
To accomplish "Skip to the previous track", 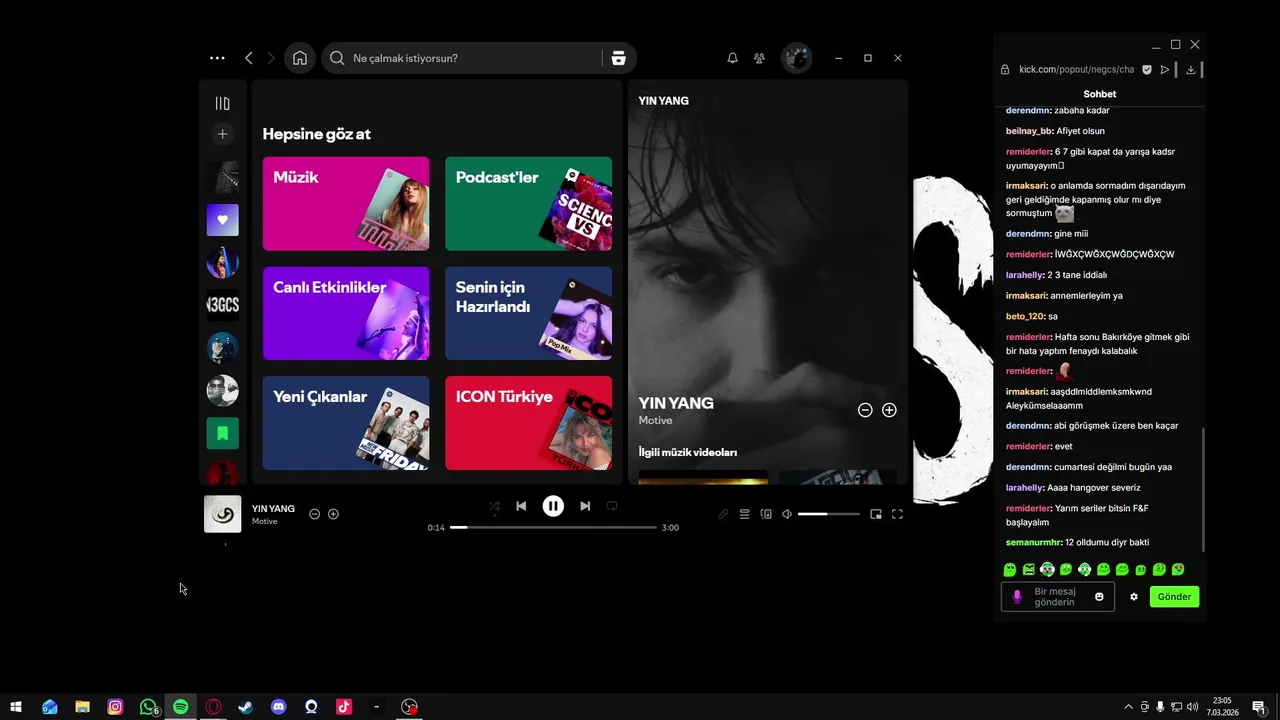I will [521, 506].
